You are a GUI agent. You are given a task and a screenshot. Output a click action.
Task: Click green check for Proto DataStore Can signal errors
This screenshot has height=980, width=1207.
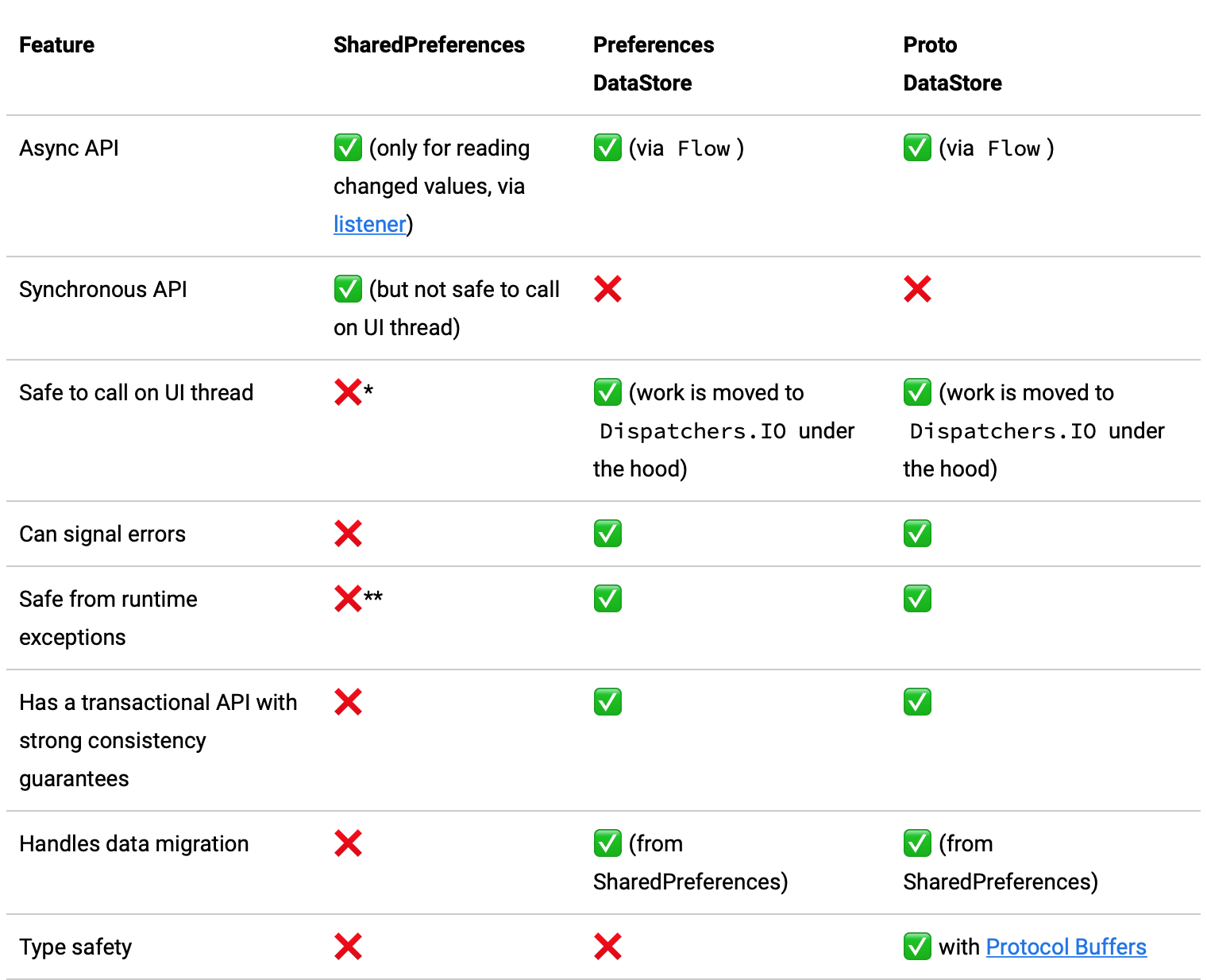[917, 534]
